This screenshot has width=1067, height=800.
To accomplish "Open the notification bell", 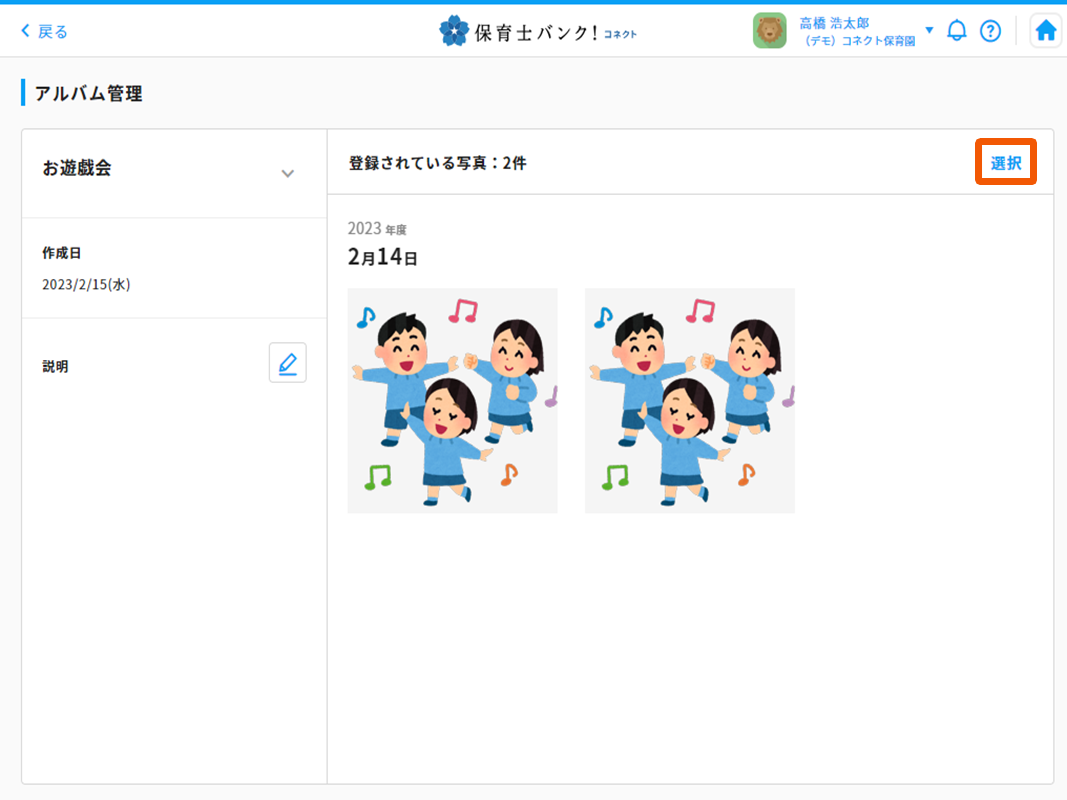I will [957, 30].
